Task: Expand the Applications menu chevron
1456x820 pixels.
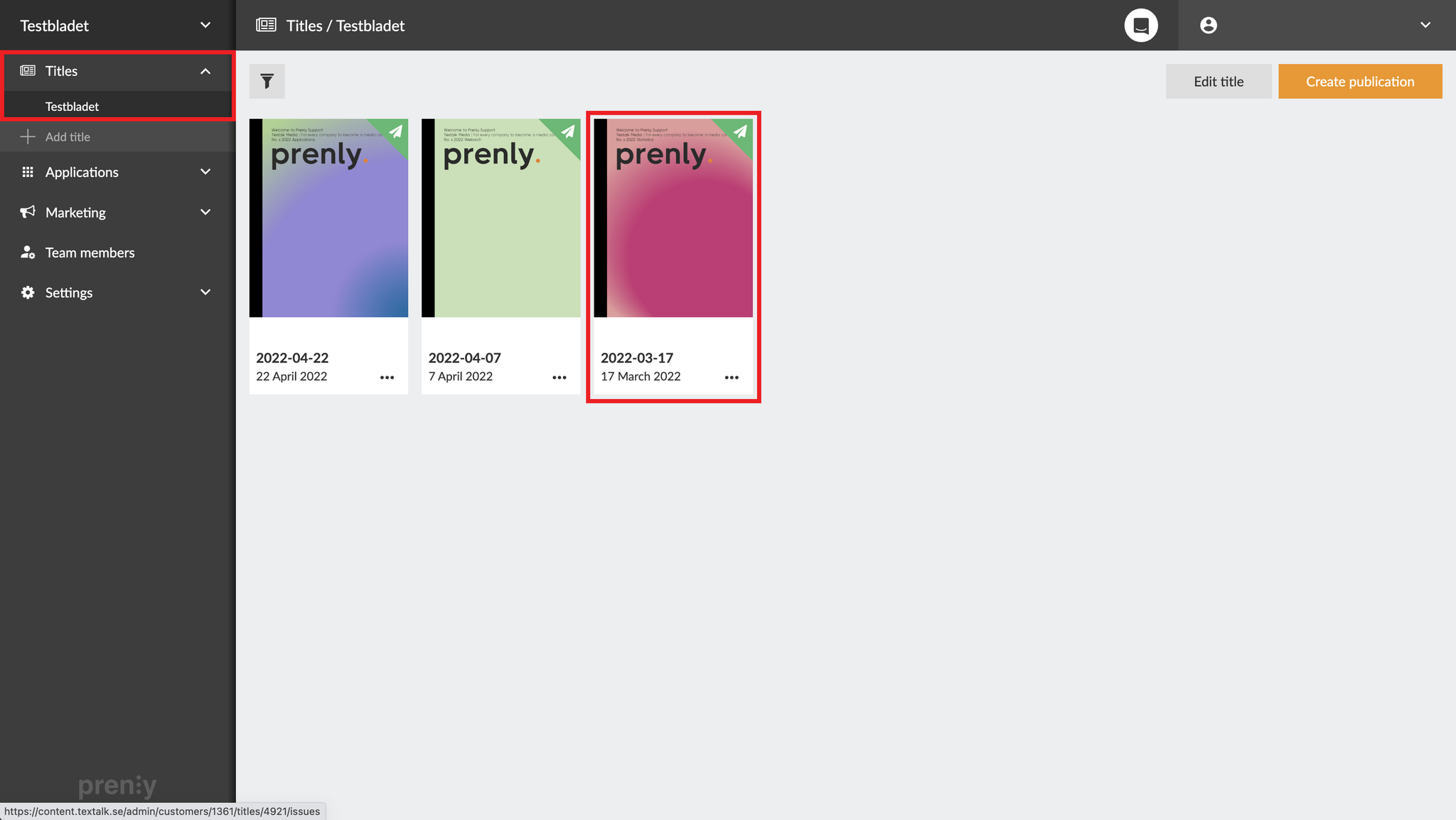Action: pyautogui.click(x=205, y=172)
